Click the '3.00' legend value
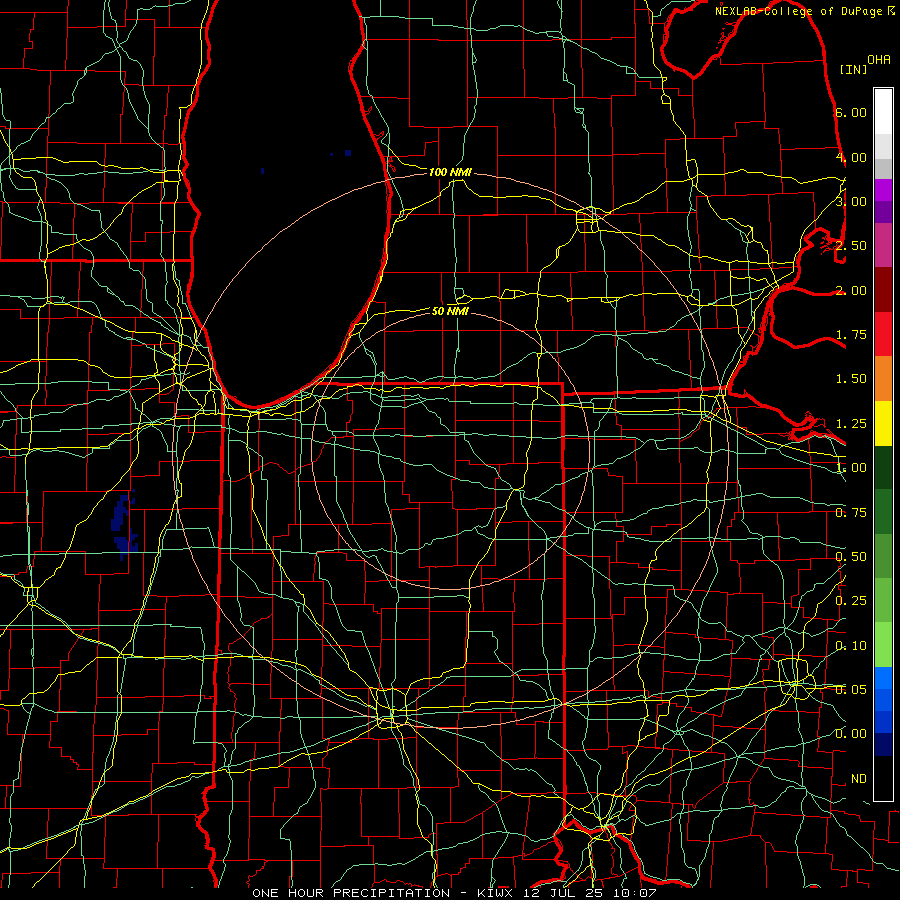This screenshot has height=900, width=900. click(851, 201)
